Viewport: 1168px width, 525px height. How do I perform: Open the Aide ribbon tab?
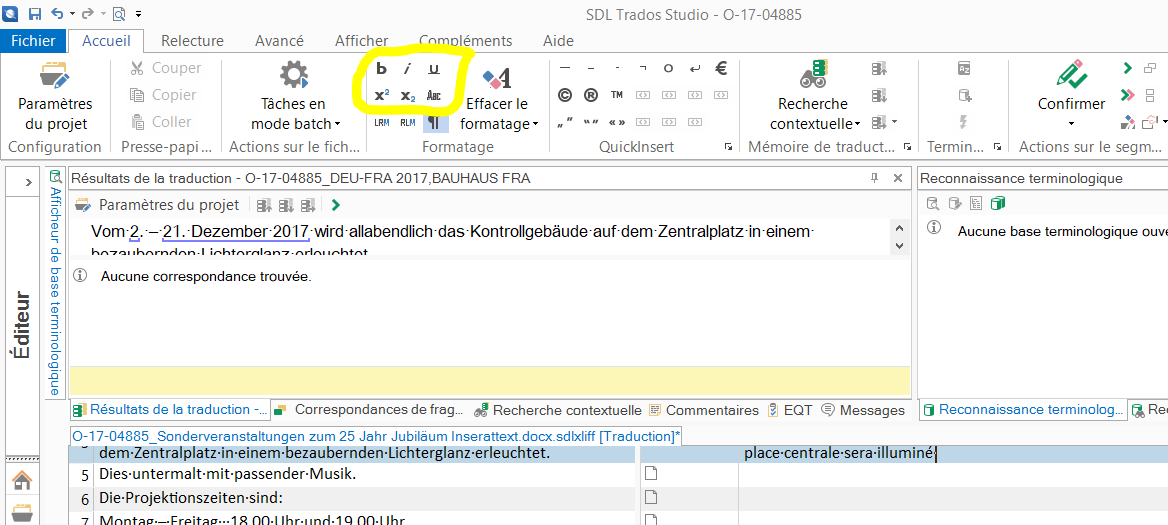pos(559,41)
